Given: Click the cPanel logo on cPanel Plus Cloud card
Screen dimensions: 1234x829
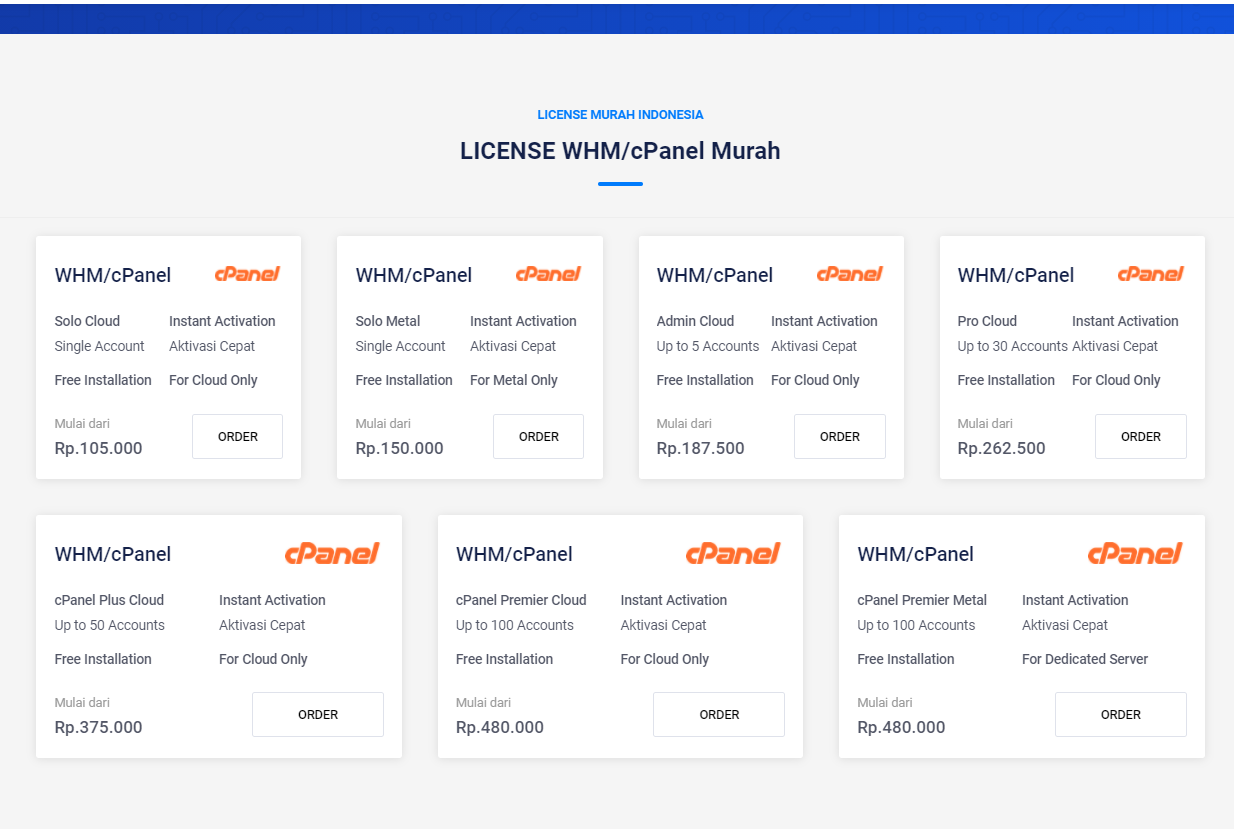Looking at the screenshot, I should pyautogui.click(x=332, y=553).
